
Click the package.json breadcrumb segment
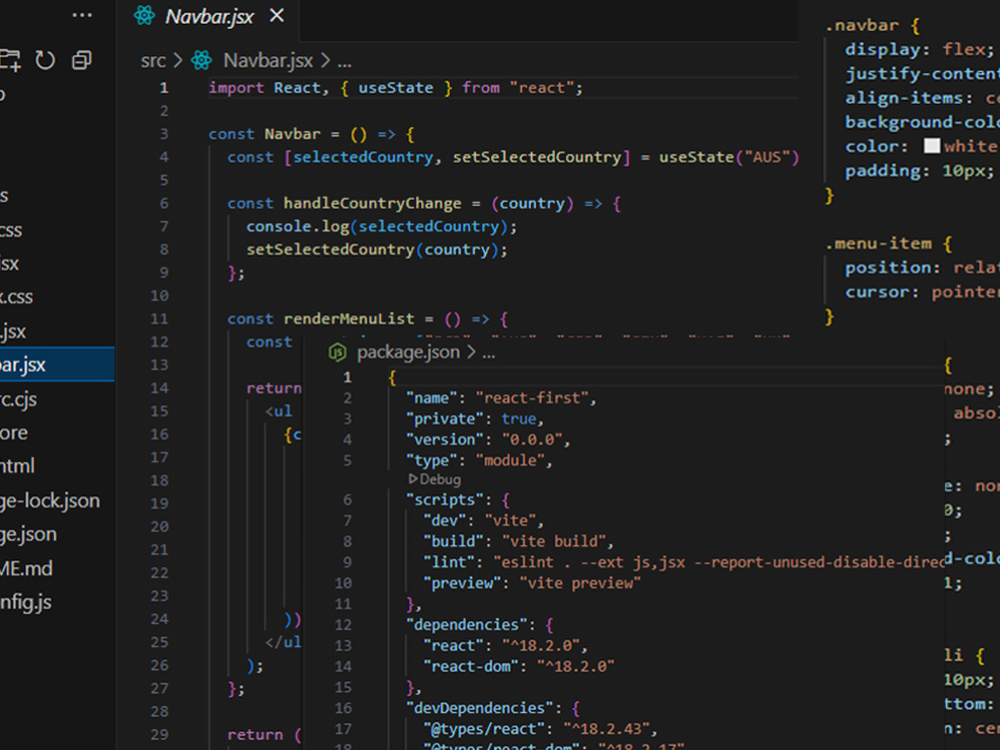point(408,352)
